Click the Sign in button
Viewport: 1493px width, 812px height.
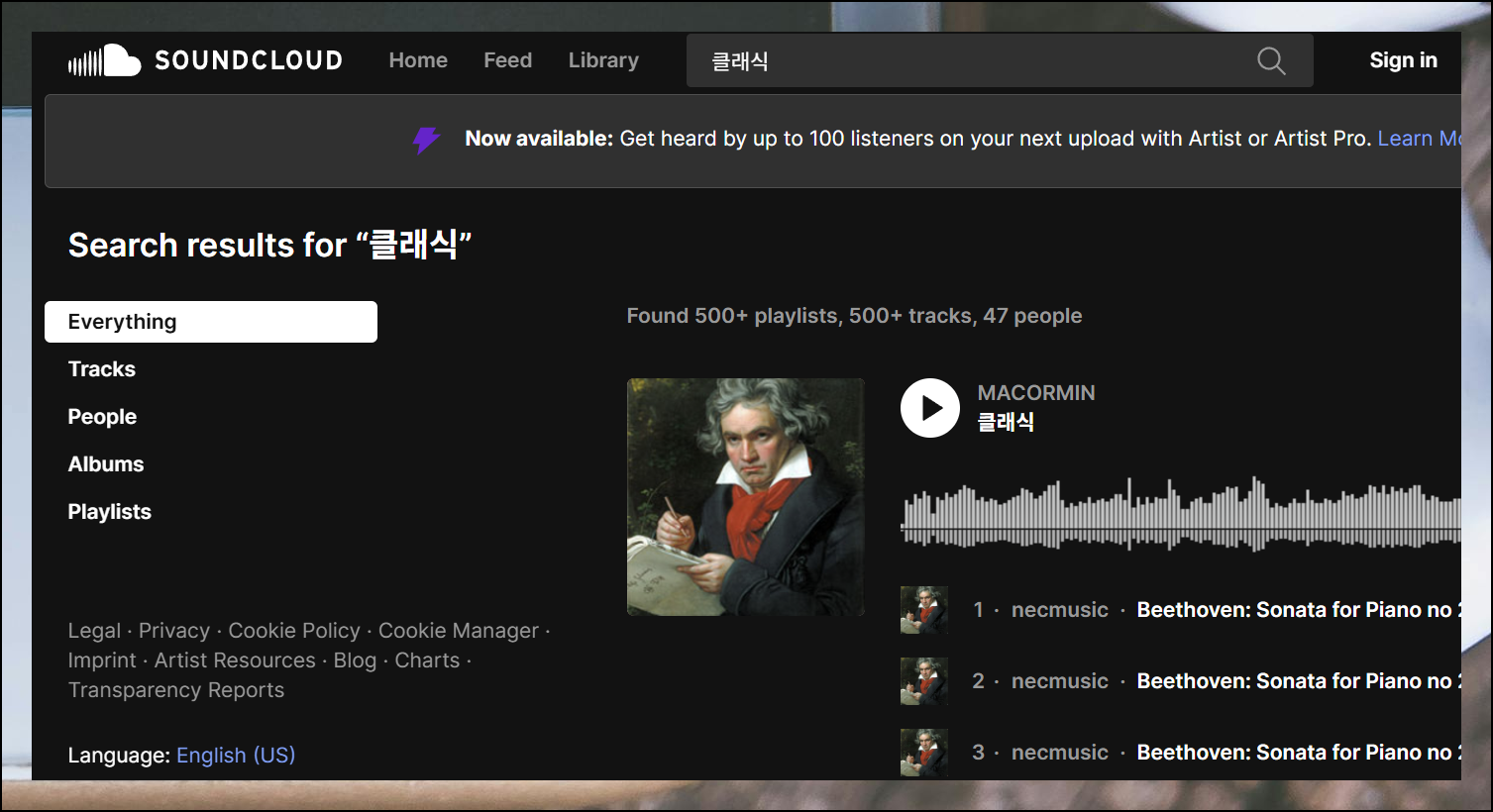click(x=1403, y=60)
